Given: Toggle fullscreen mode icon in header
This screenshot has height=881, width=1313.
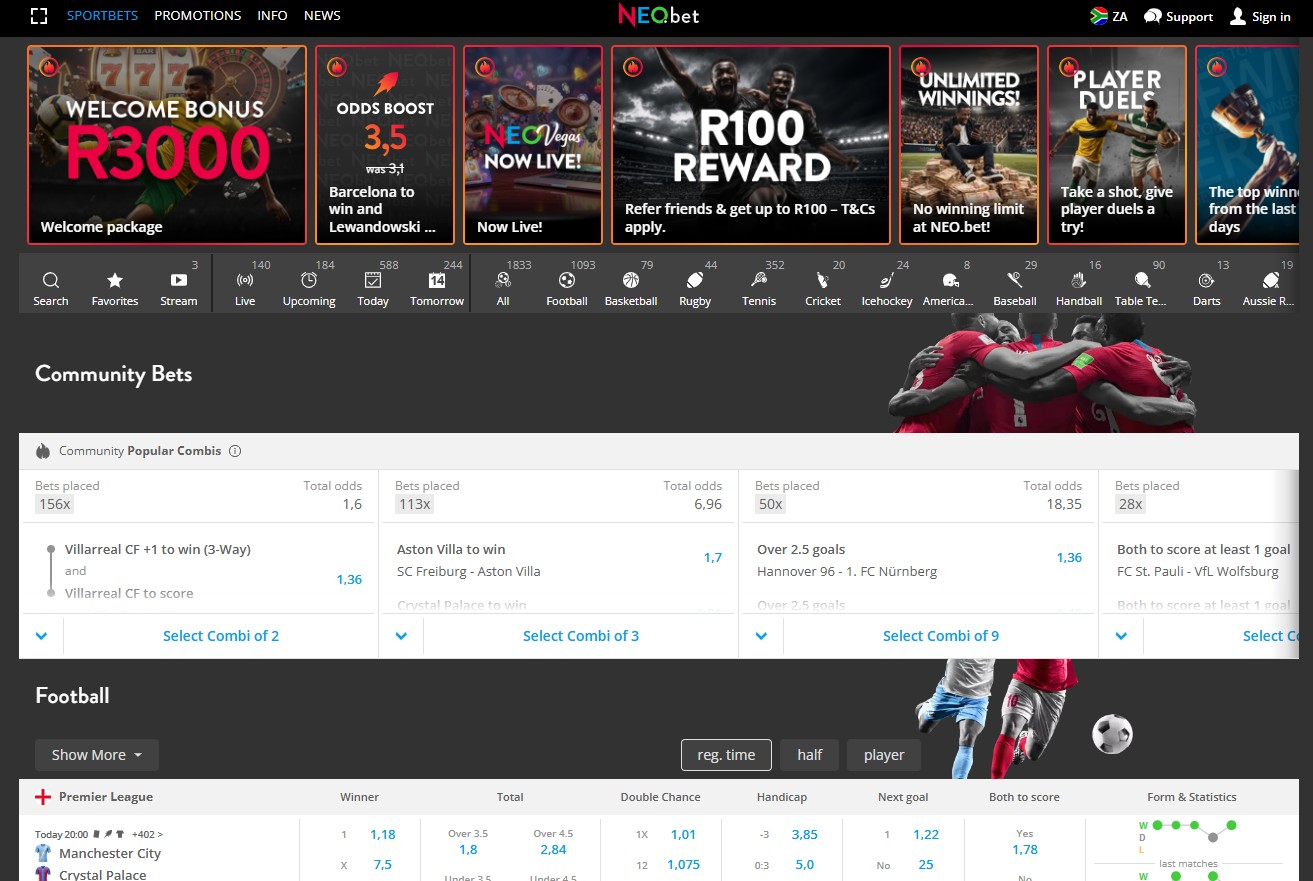Looking at the screenshot, I should pos(39,16).
